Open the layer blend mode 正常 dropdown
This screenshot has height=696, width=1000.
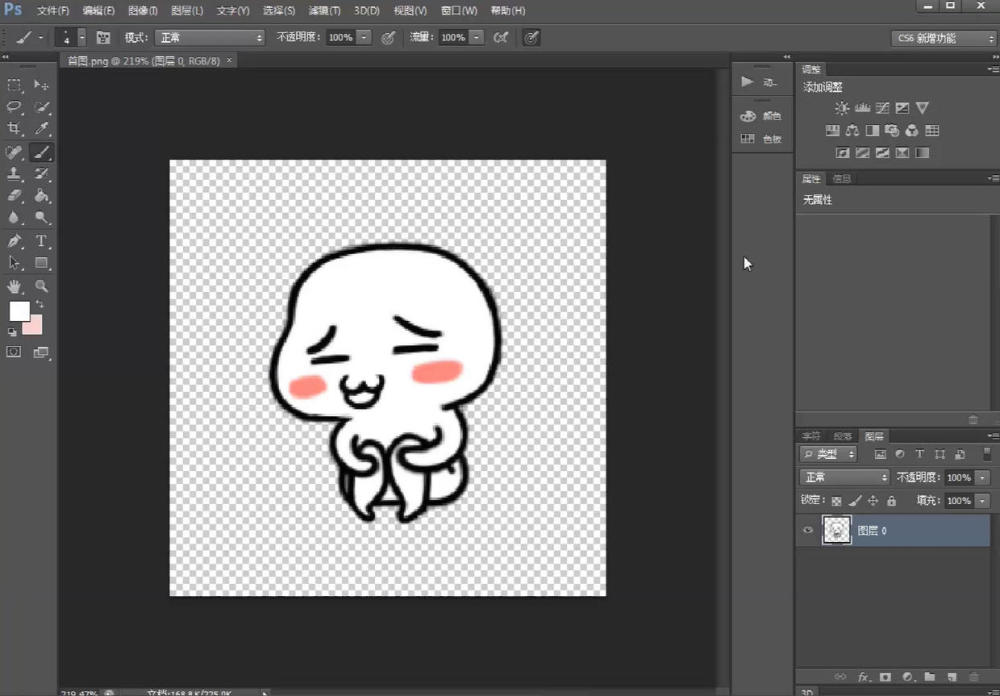pos(844,477)
